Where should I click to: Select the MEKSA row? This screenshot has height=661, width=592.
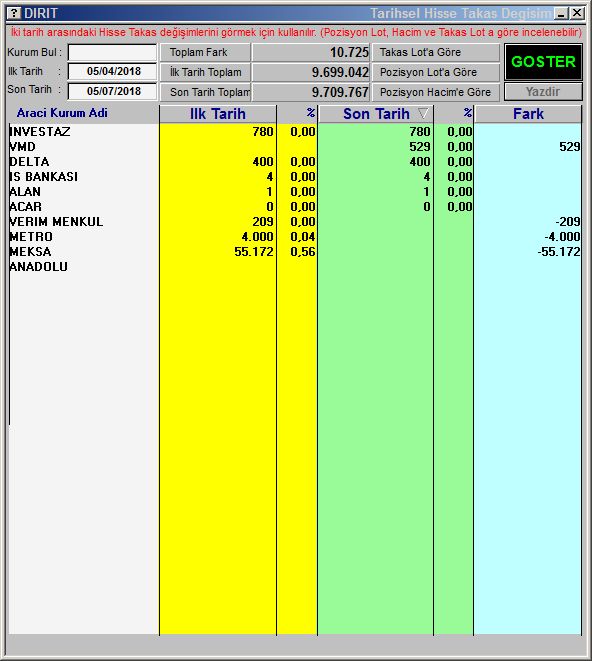click(295, 252)
